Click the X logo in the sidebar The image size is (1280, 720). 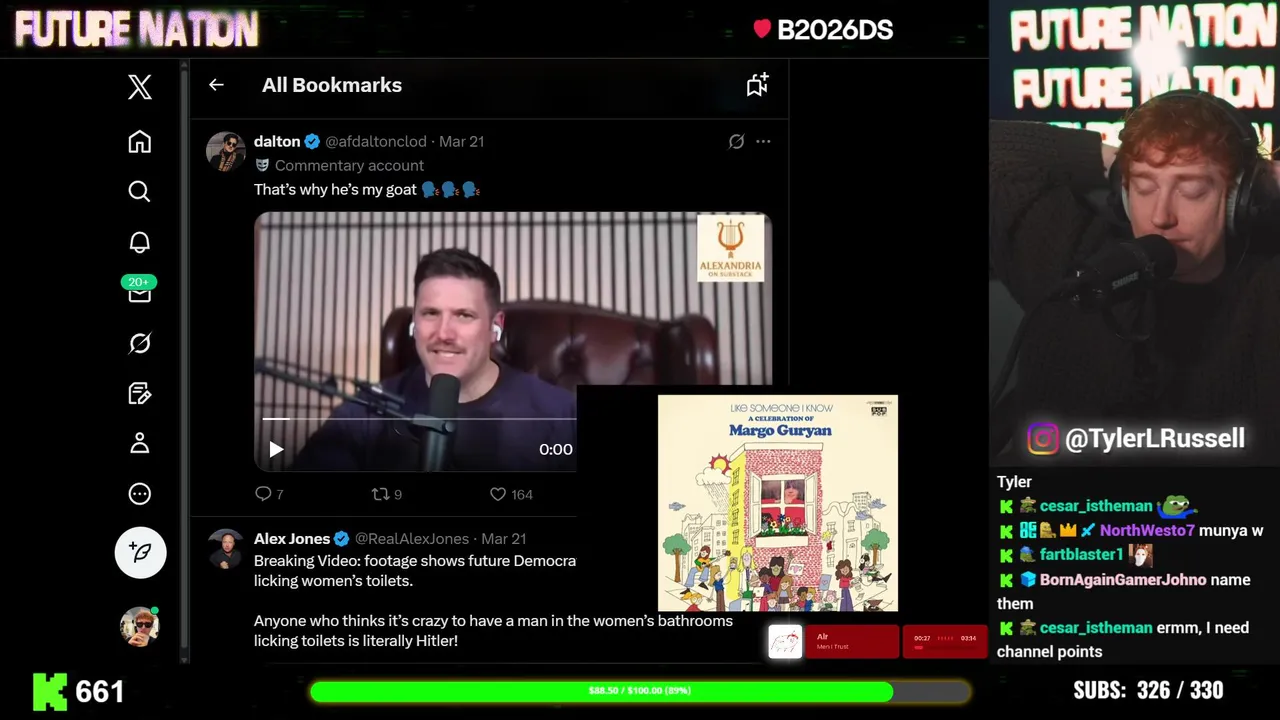point(140,87)
